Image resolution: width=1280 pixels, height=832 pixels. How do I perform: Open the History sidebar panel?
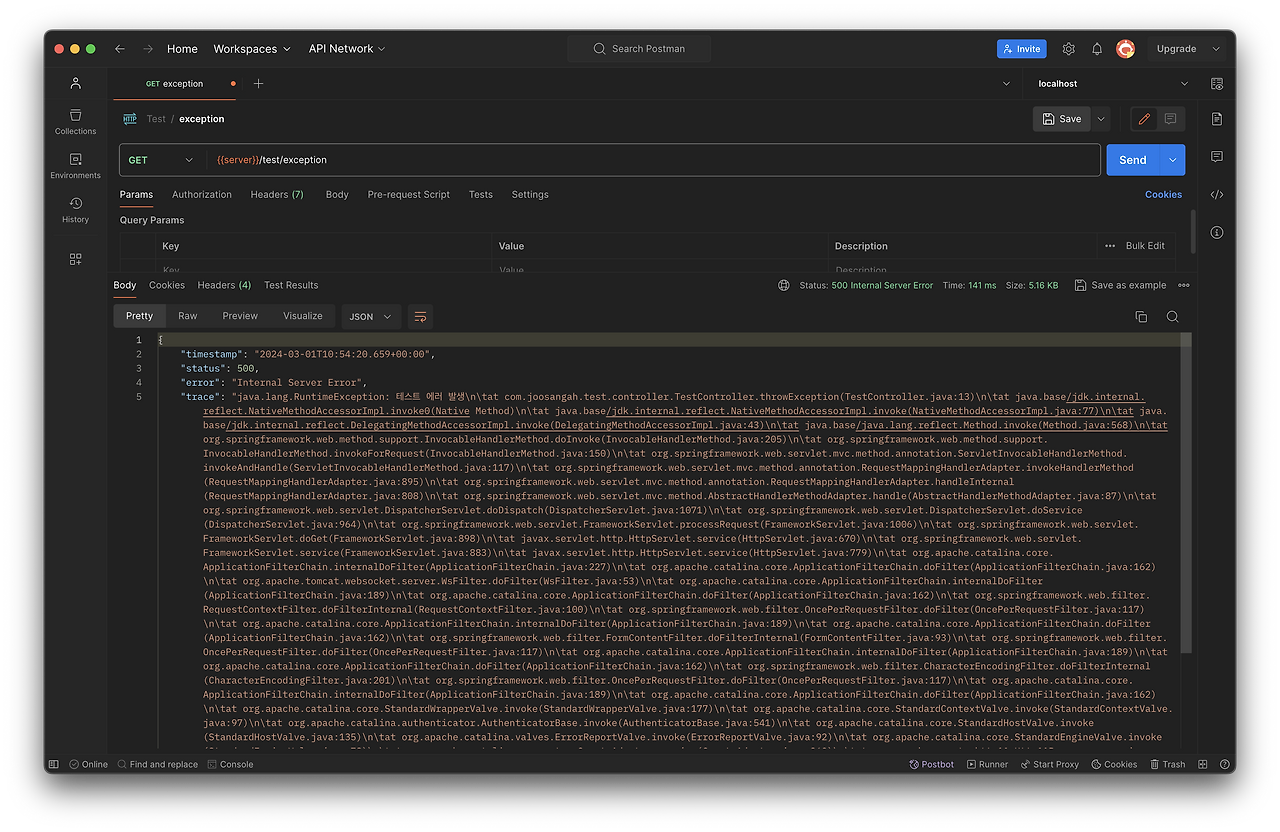click(75, 204)
